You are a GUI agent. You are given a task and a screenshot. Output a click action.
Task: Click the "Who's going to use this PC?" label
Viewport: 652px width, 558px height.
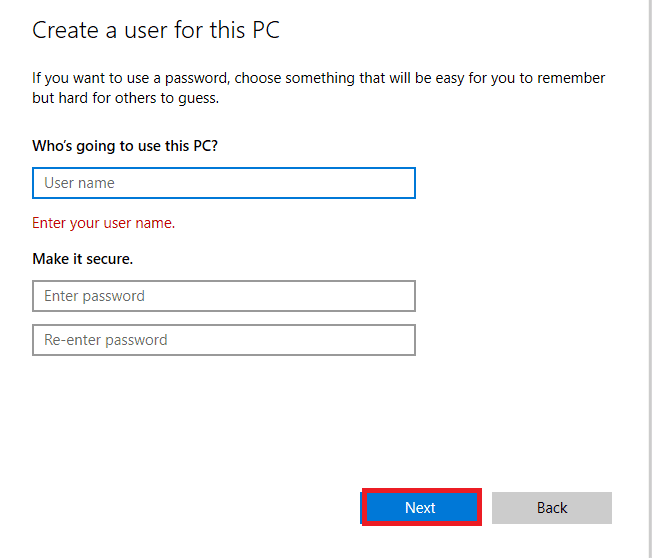(125, 146)
